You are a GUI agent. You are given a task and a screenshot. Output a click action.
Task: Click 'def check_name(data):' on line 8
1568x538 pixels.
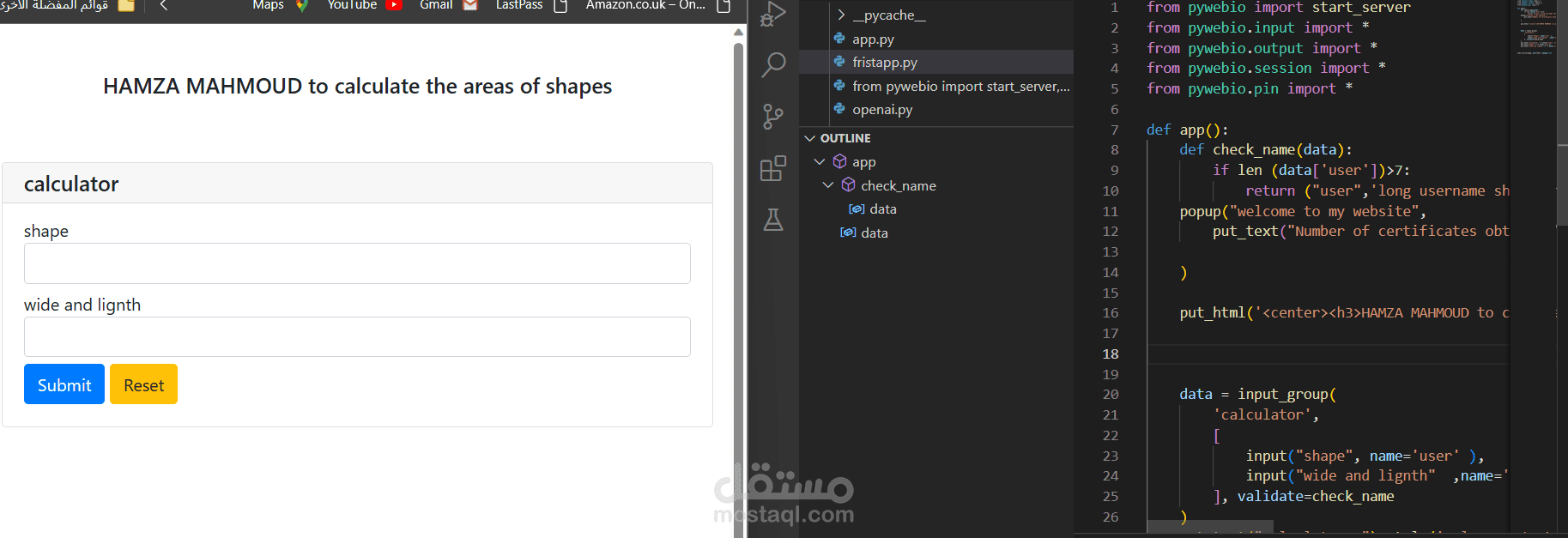(1266, 149)
